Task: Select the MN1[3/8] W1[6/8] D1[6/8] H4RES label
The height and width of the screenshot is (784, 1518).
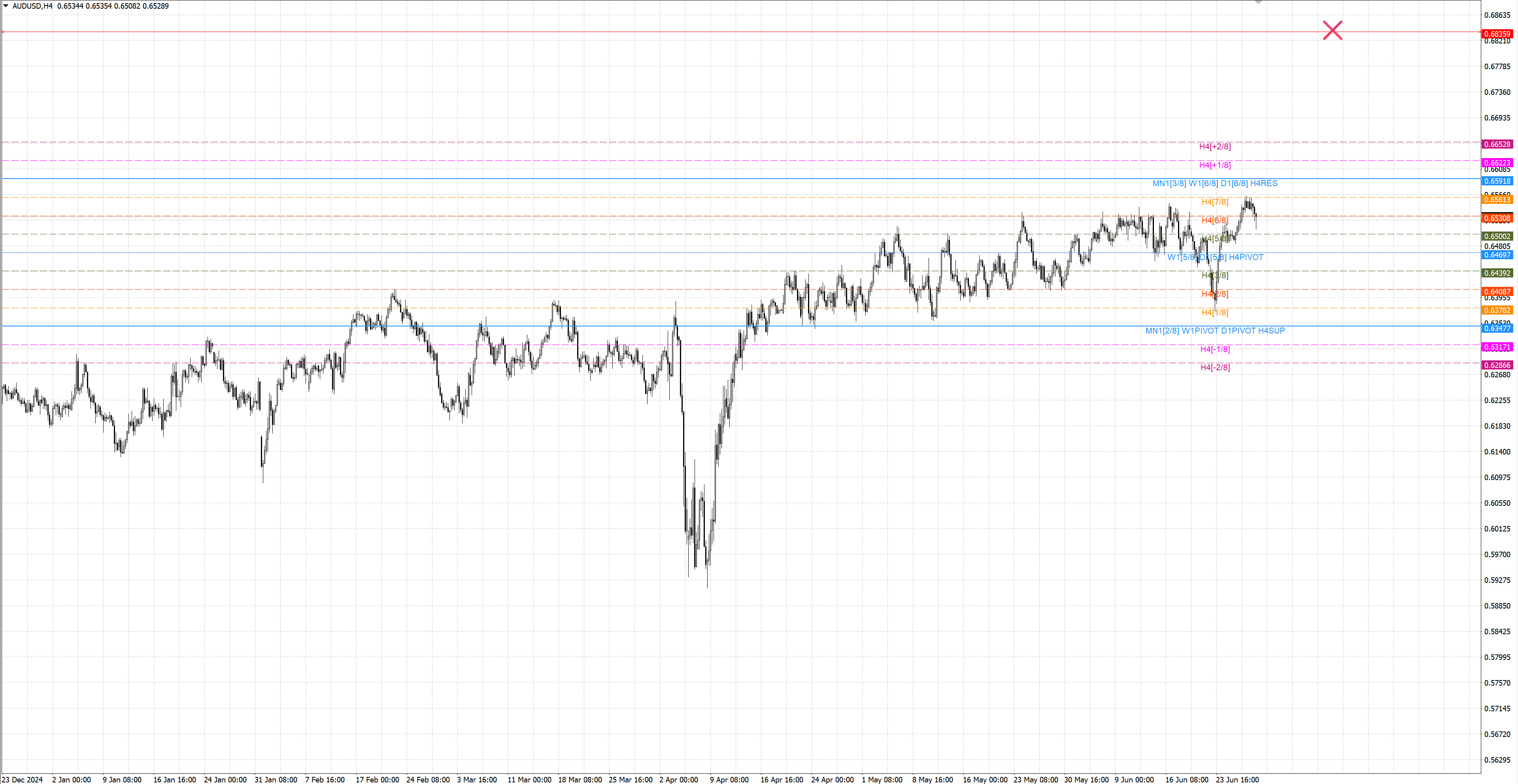Action: (x=1214, y=184)
